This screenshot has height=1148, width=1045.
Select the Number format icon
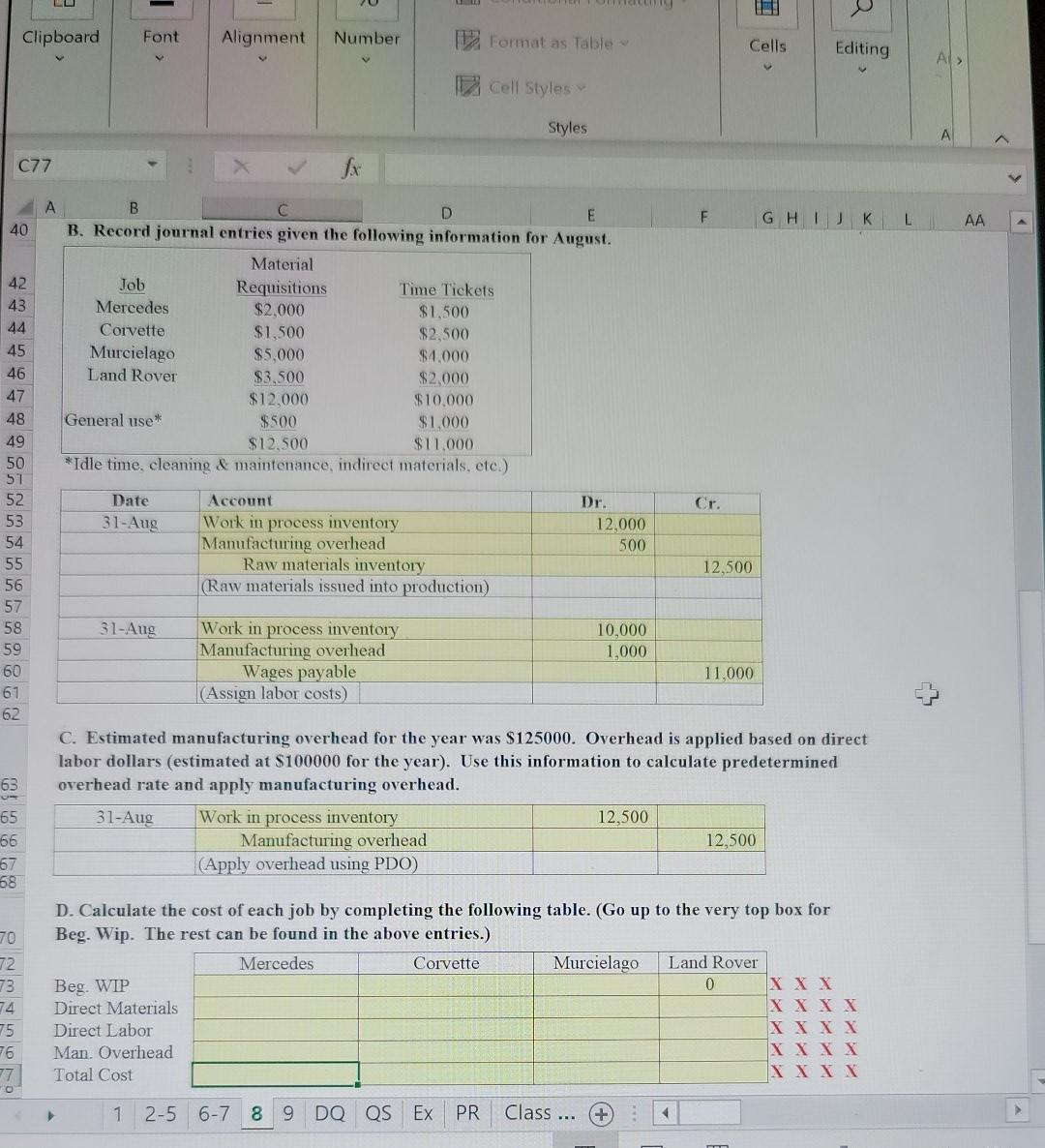(x=366, y=10)
